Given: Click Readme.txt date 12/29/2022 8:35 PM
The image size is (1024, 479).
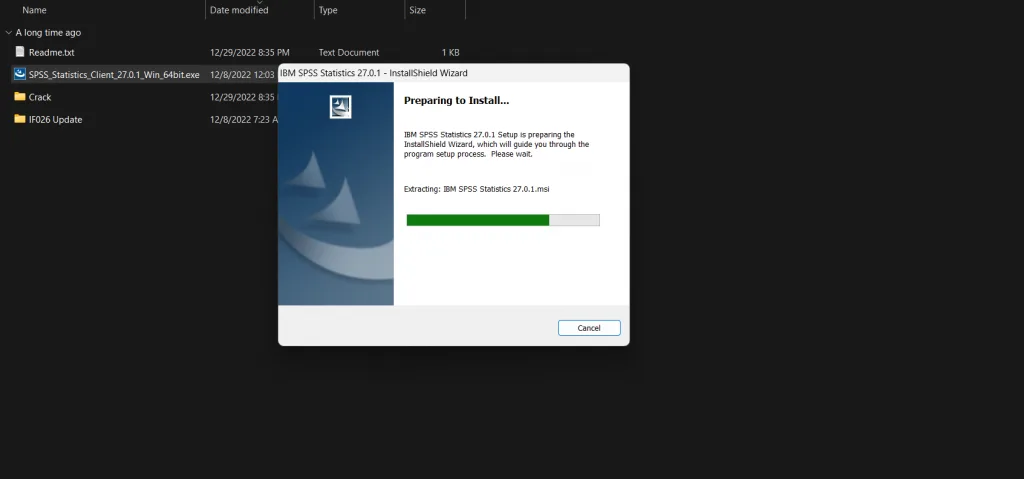Looking at the screenshot, I should pos(249,52).
